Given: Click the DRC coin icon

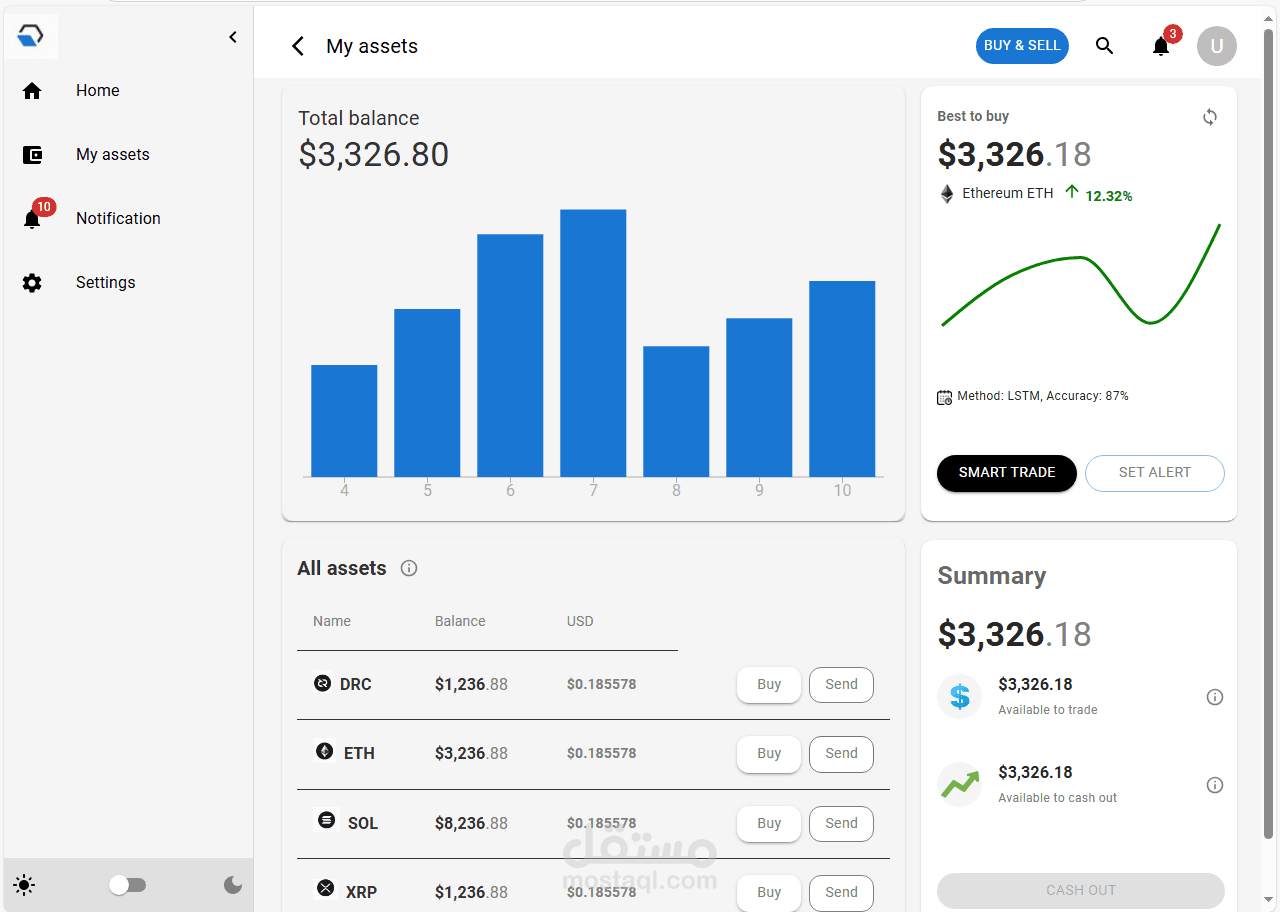Looking at the screenshot, I should pos(322,683).
